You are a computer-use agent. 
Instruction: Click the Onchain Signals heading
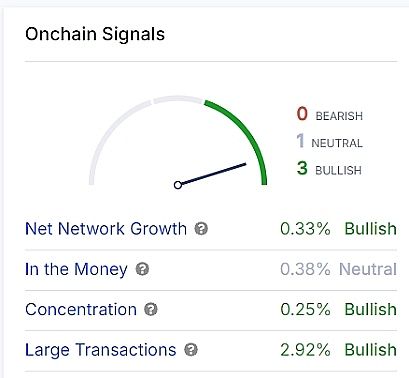[x=95, y=34]
